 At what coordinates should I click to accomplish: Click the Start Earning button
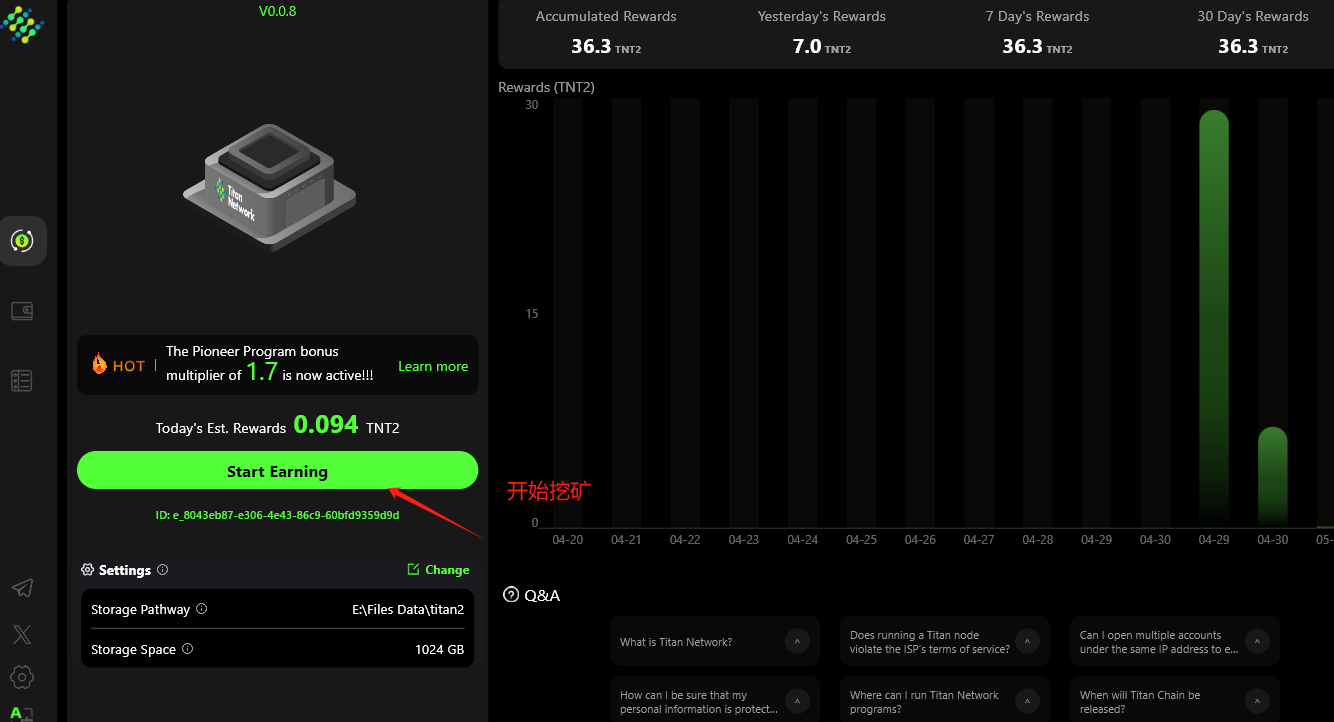point(278,470)
